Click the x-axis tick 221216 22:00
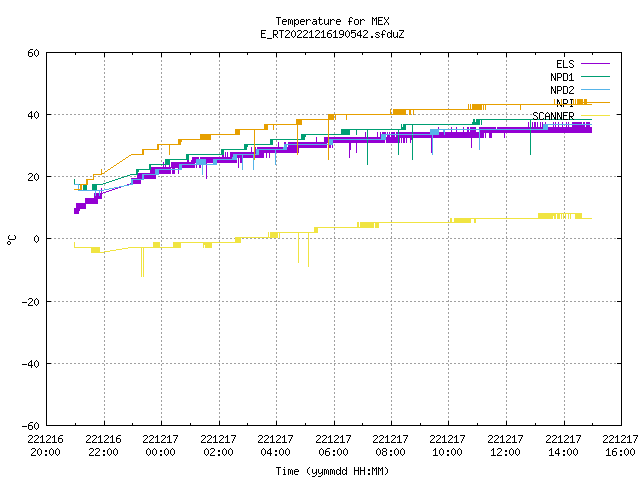 point(103,446)
